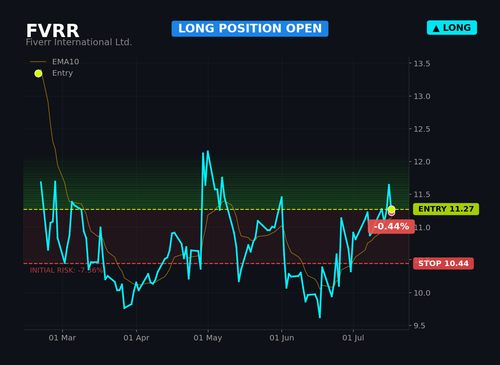
Task: Click the INITIAL RISK annotation text
Action: point(66,270)
